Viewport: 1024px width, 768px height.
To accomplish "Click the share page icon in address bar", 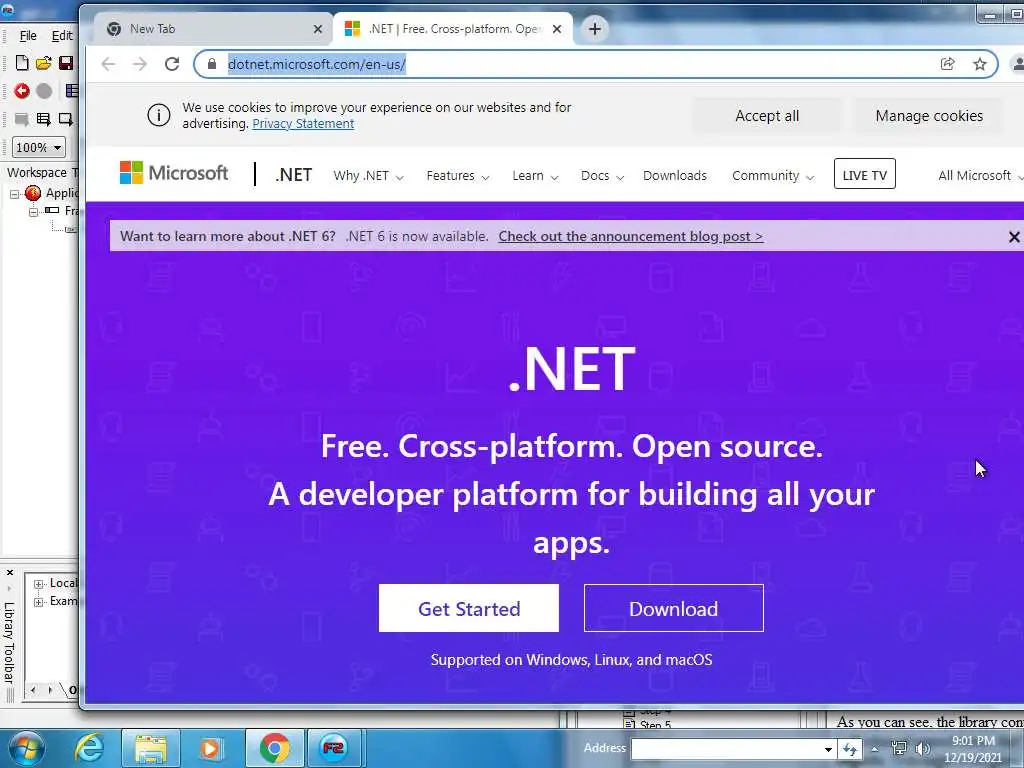I will click(948, 64).
